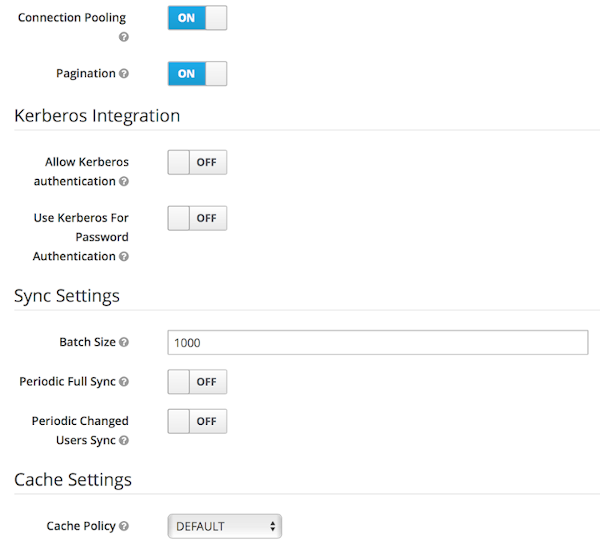Open Batch Size help icon
Viewport: 600px width, 545px height.
pos(124,342)
